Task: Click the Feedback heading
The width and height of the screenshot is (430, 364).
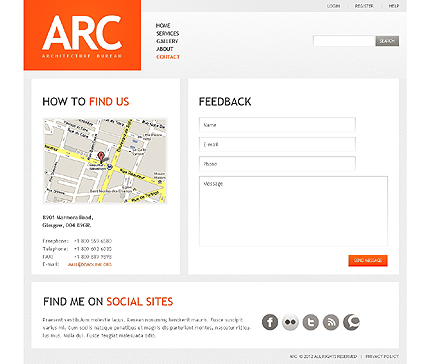Action: (225, 102)
